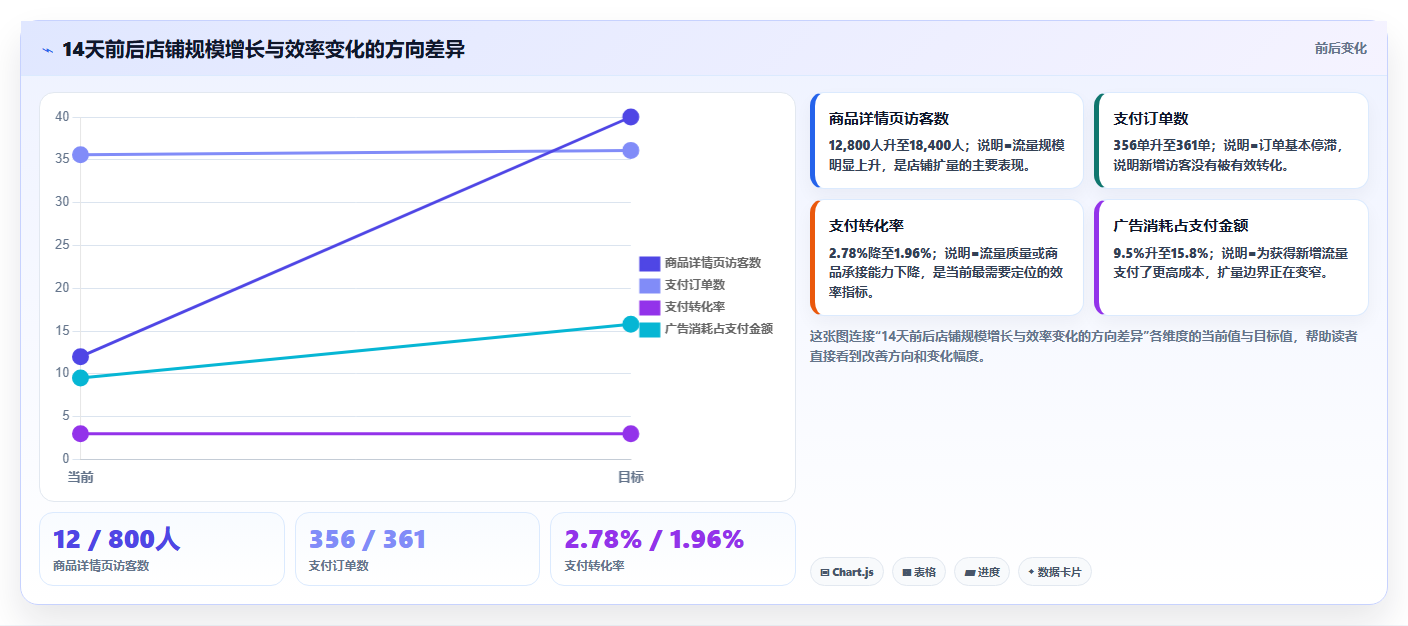The height and width of the screenshot is (626, 1408).
Task: Click the y-axis value 40
Action: coord(62,117)
